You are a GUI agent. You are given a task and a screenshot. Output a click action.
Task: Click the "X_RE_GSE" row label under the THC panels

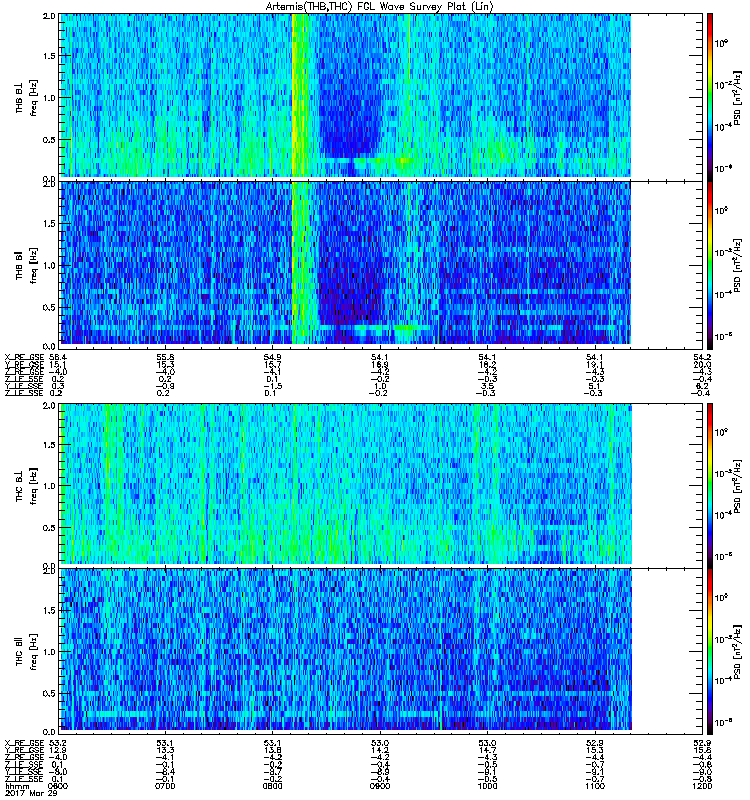[x=24, y=743]
